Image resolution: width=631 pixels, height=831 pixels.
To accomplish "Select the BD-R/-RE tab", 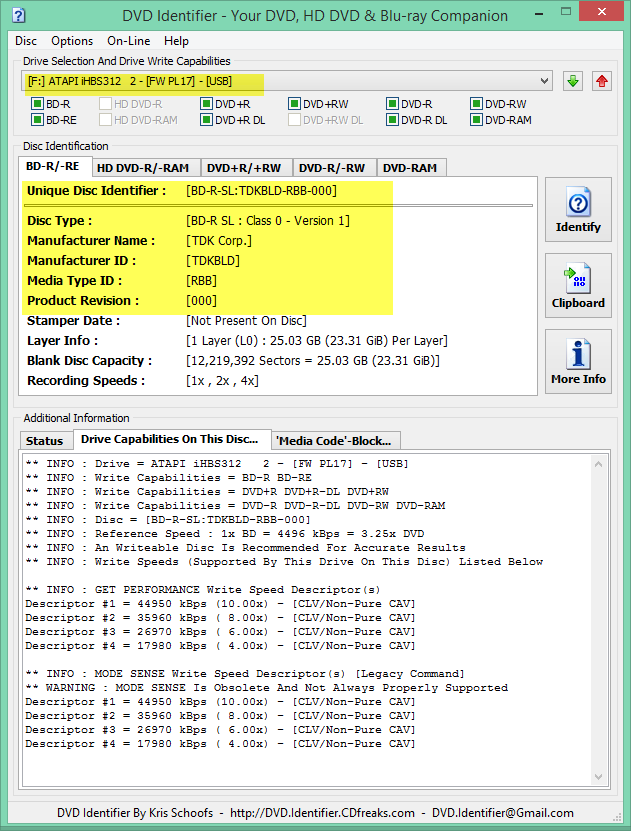I will tap(53, 166).
